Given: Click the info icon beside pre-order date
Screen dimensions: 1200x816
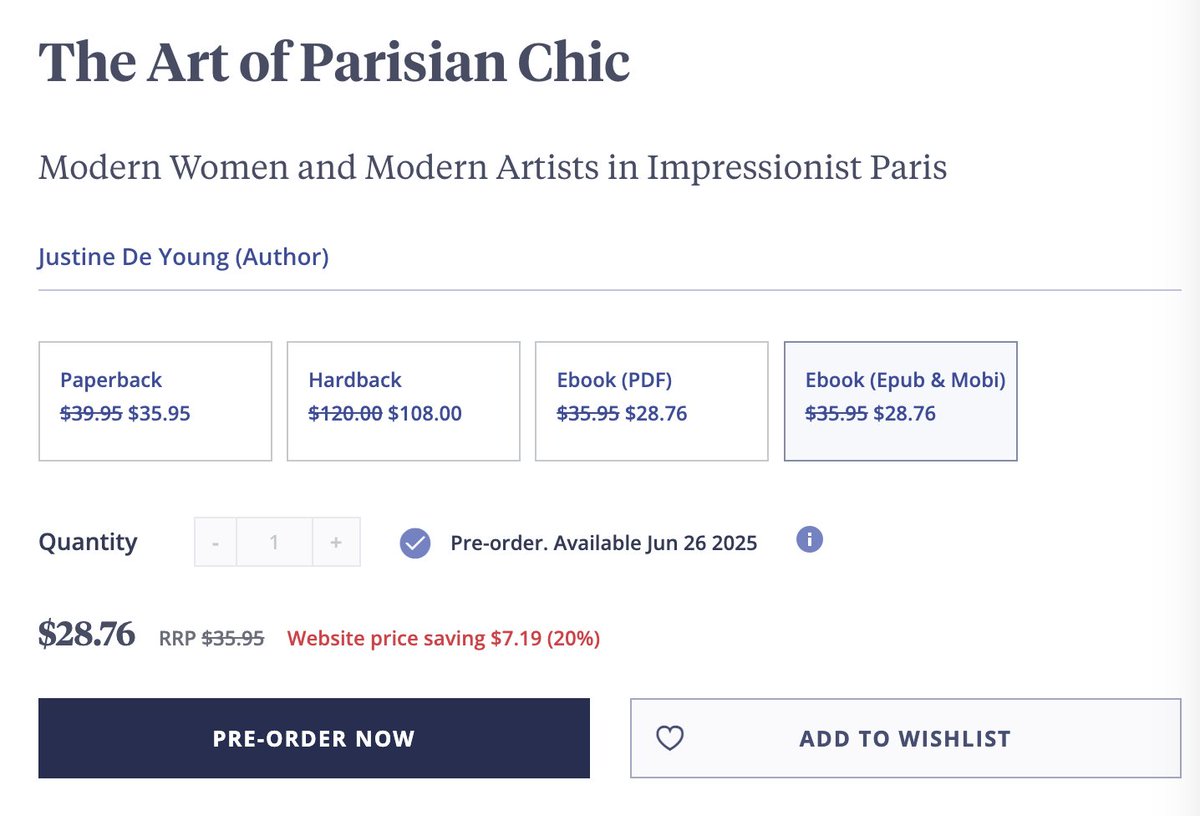Looking at the screenshot, I should [810, 540].
